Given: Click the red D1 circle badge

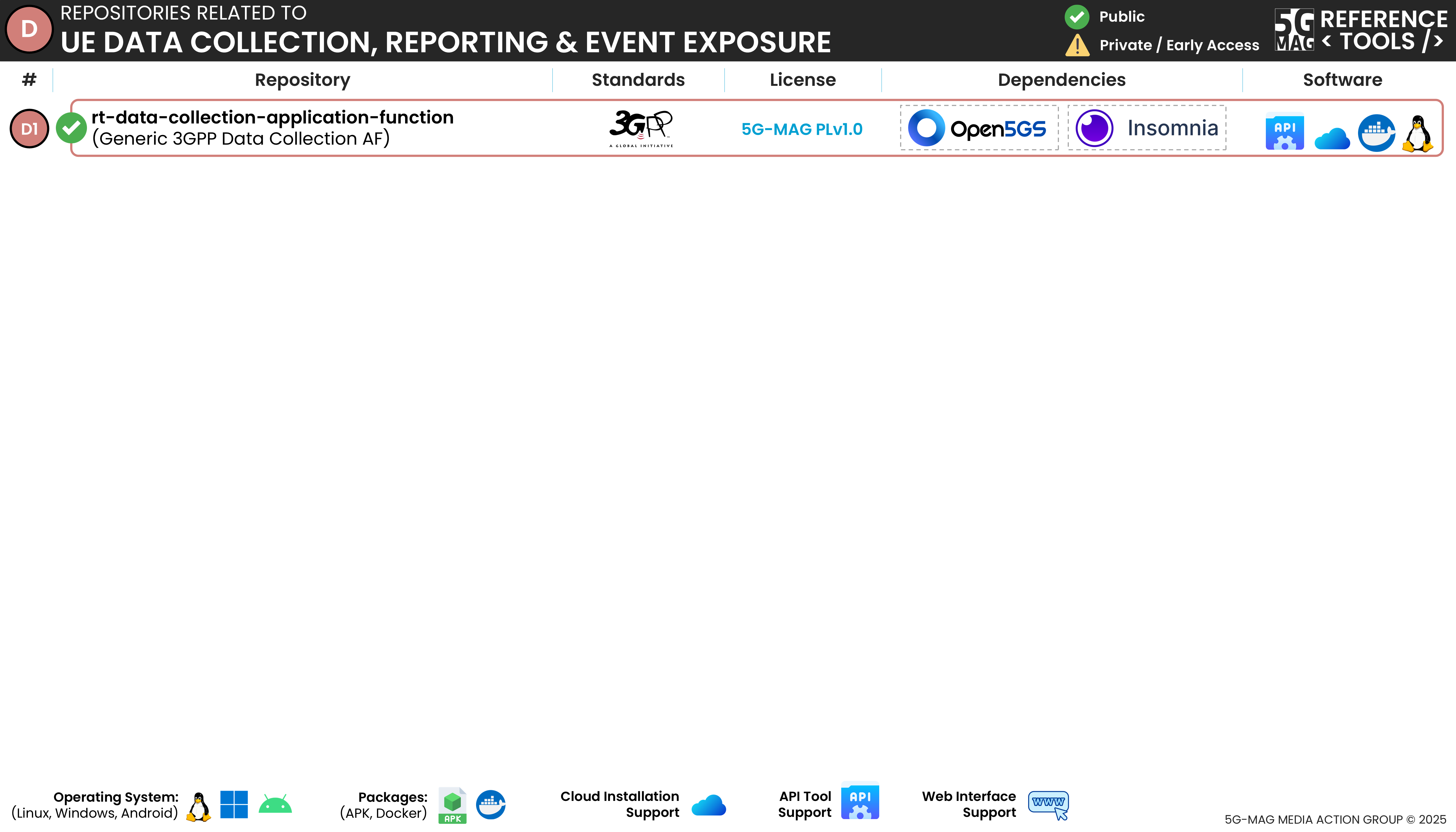Looking at the screenshot, I should 29,128.
